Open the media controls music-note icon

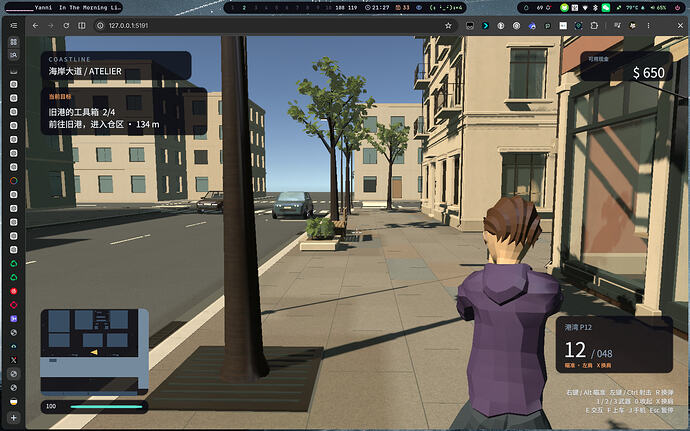pyautogui.click(x=617, y=26)
